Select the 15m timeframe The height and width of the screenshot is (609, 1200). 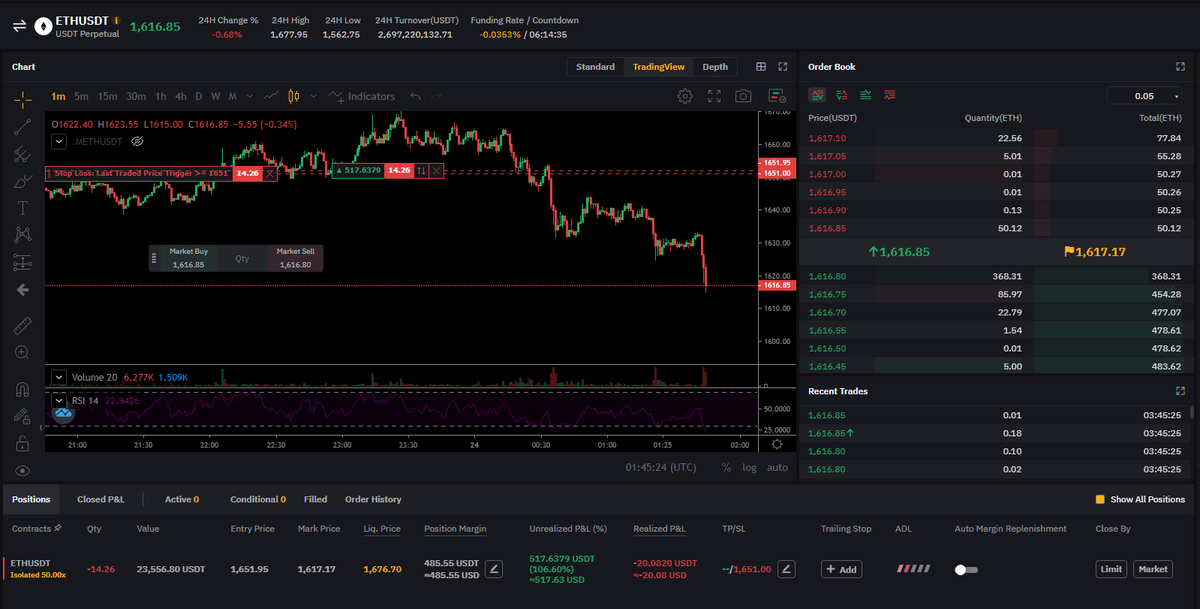[107, 96]
